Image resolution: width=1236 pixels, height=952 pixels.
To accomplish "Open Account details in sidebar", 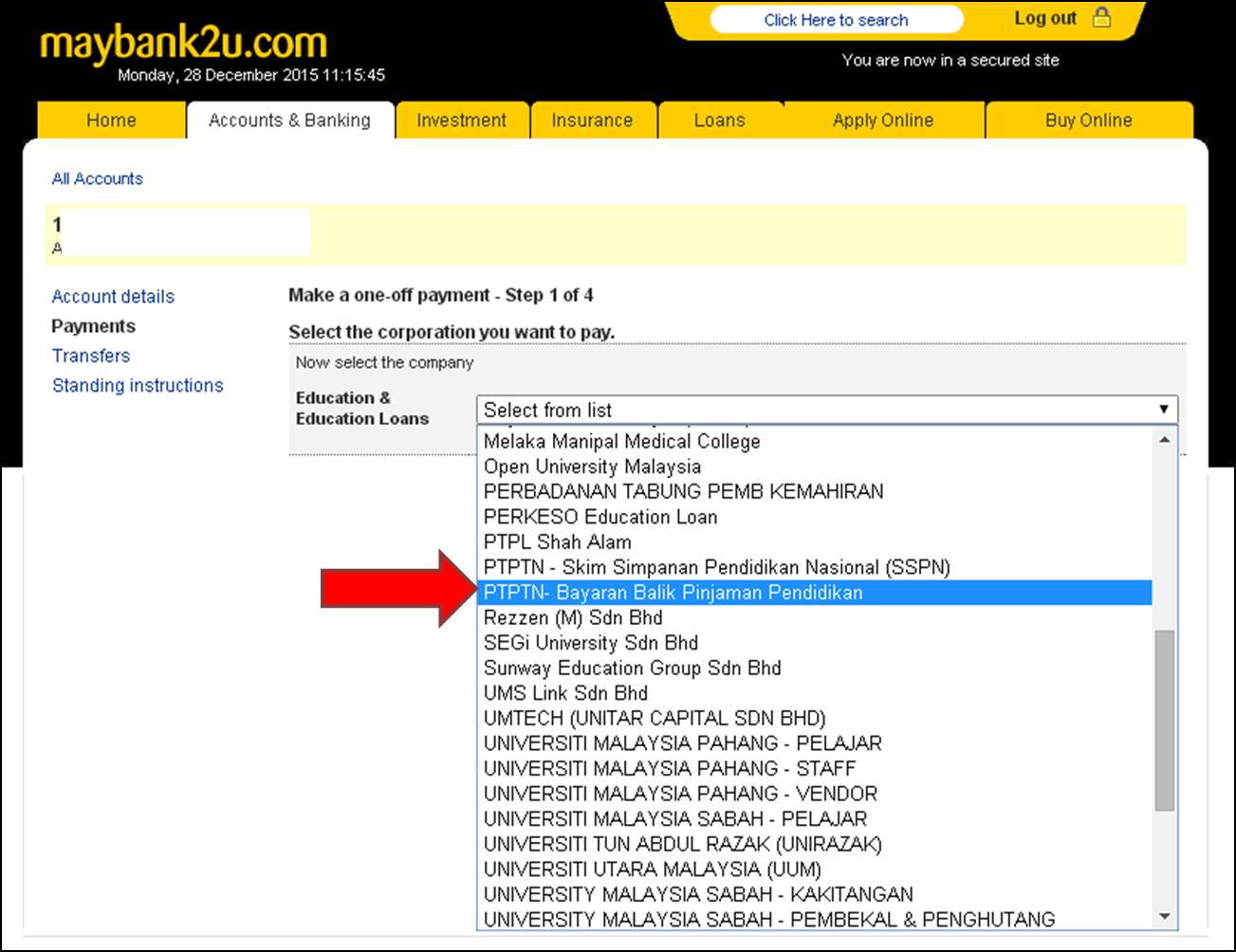I will pos(113,297).
